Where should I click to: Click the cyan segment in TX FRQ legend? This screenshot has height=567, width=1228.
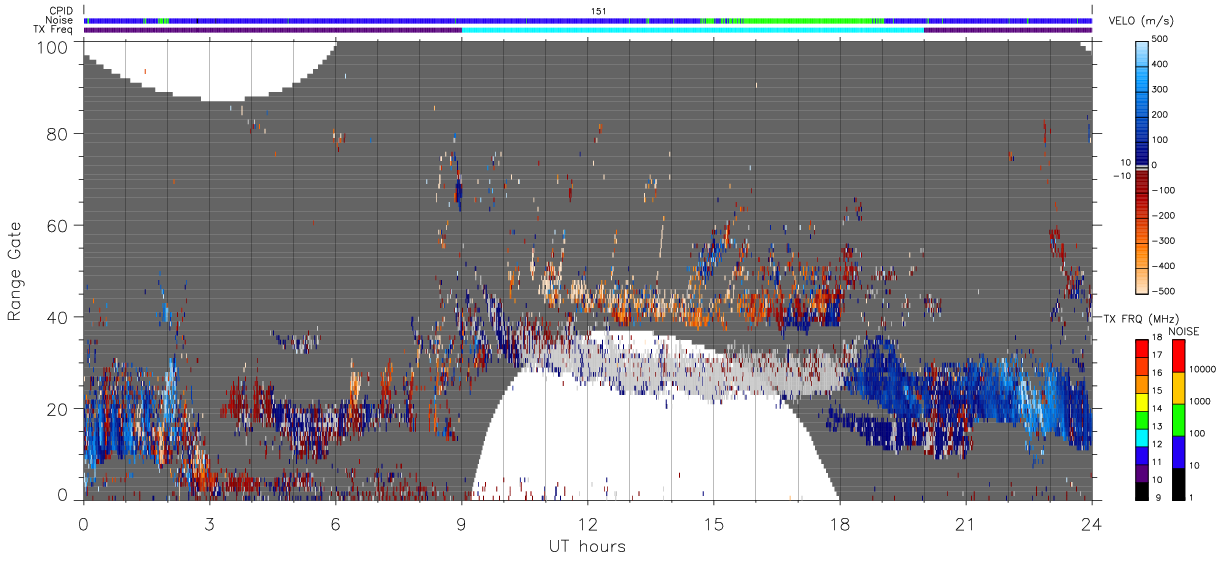tap(1141, 436)
